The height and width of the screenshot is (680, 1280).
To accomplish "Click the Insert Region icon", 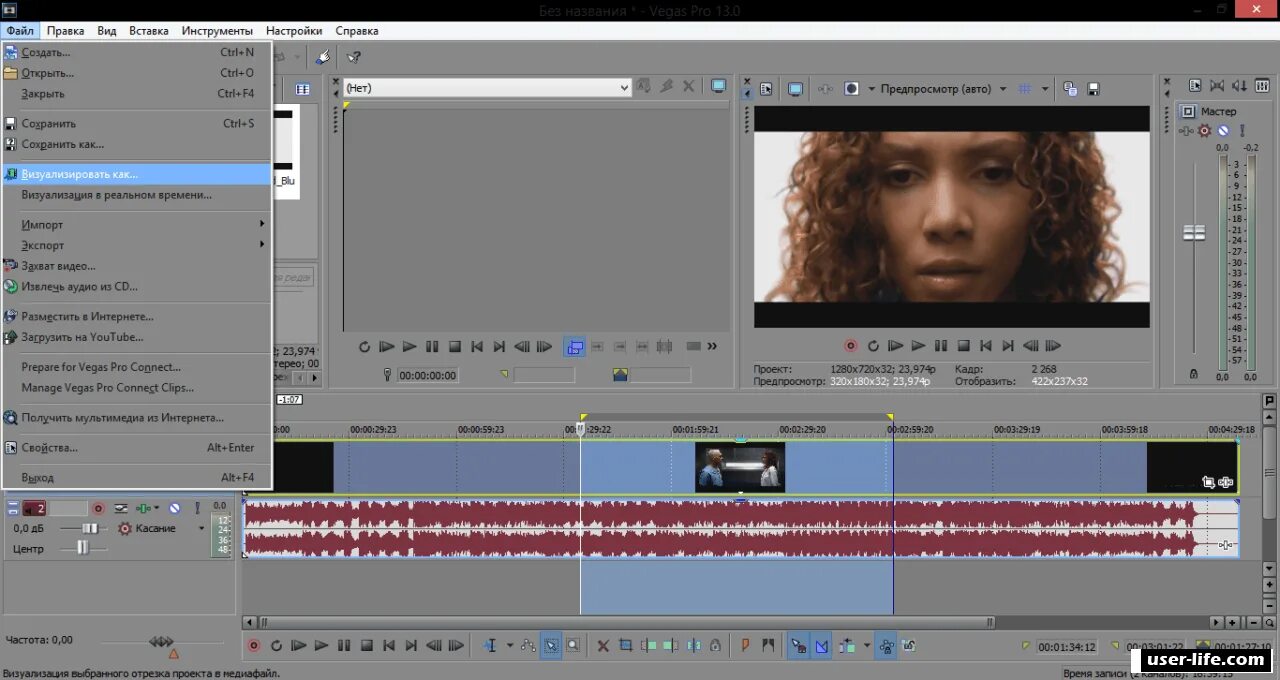I will [767, 646].
